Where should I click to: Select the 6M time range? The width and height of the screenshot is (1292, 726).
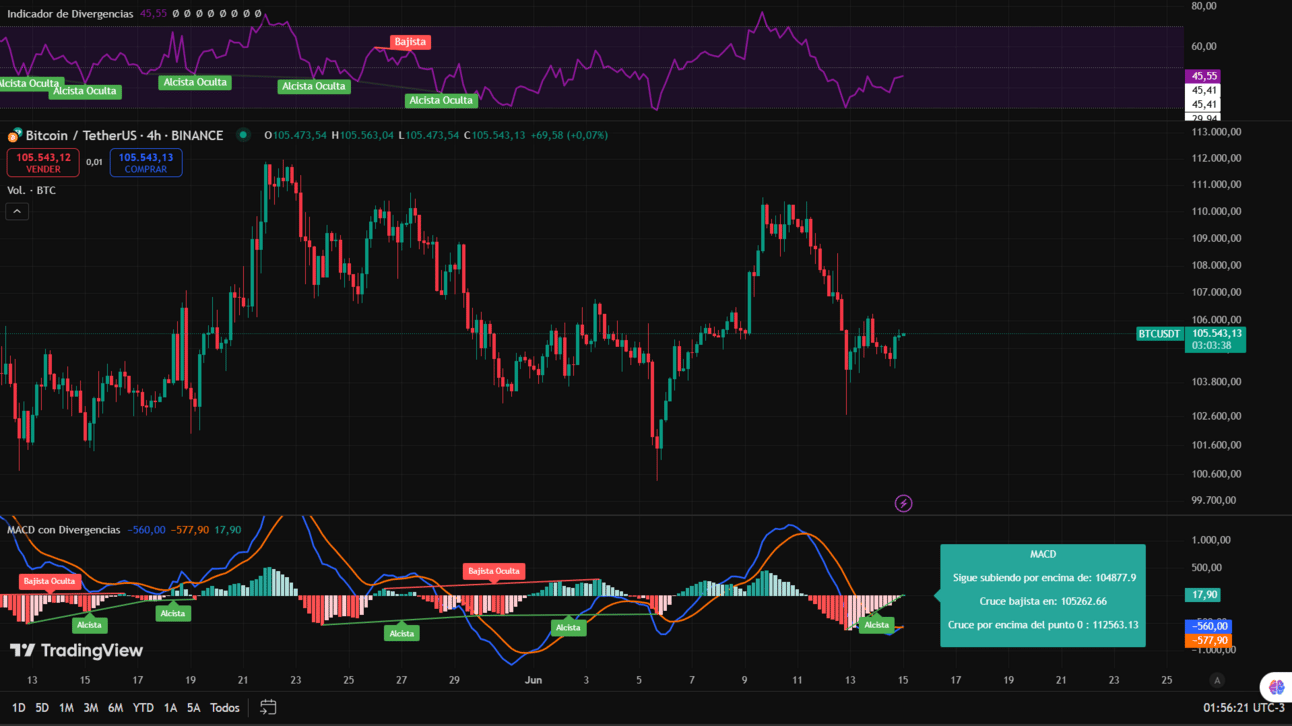pos(115,707)
